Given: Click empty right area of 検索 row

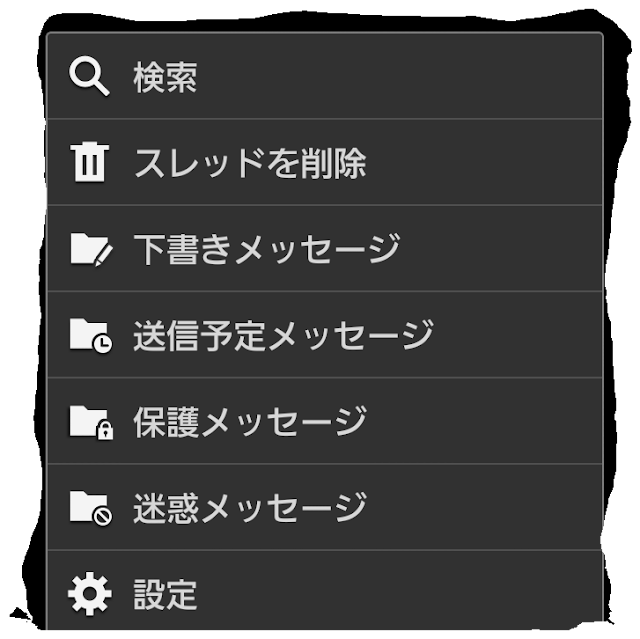Looking at the screenshot, I should (400, 76).
